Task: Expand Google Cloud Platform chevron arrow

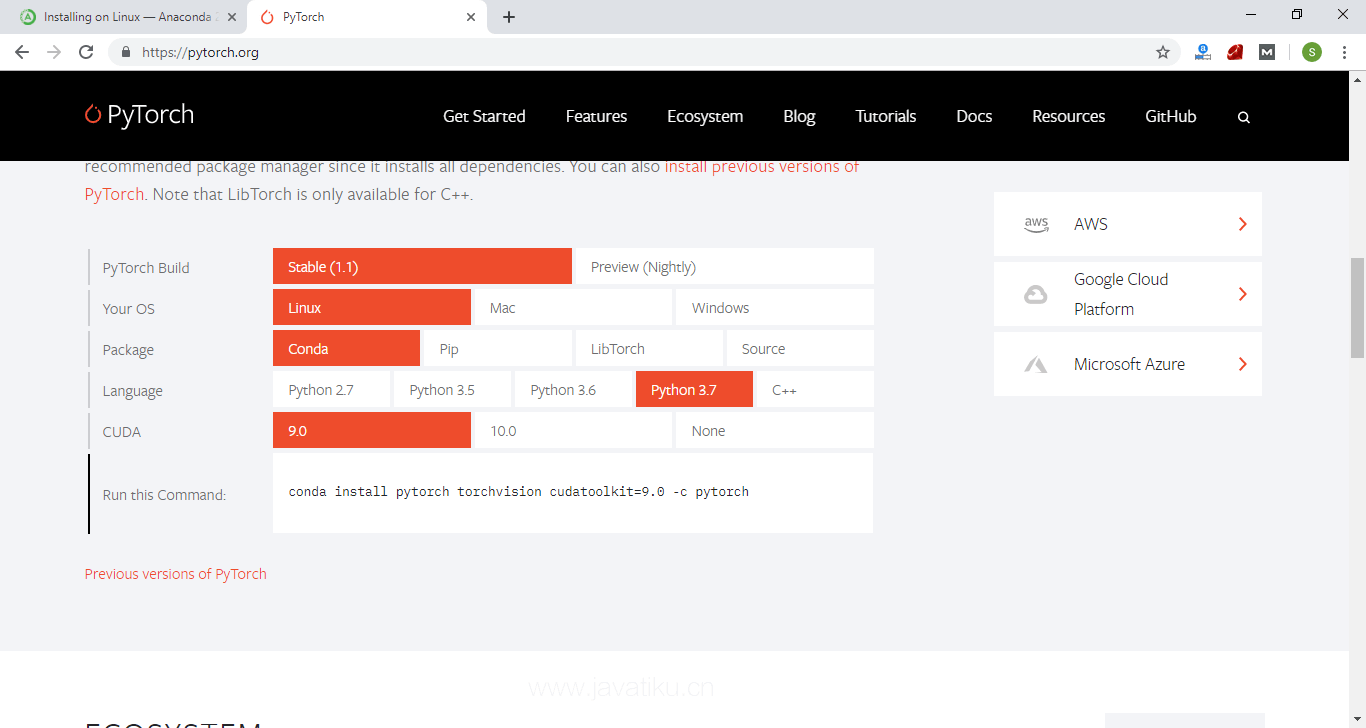Action: point(1242,294)
